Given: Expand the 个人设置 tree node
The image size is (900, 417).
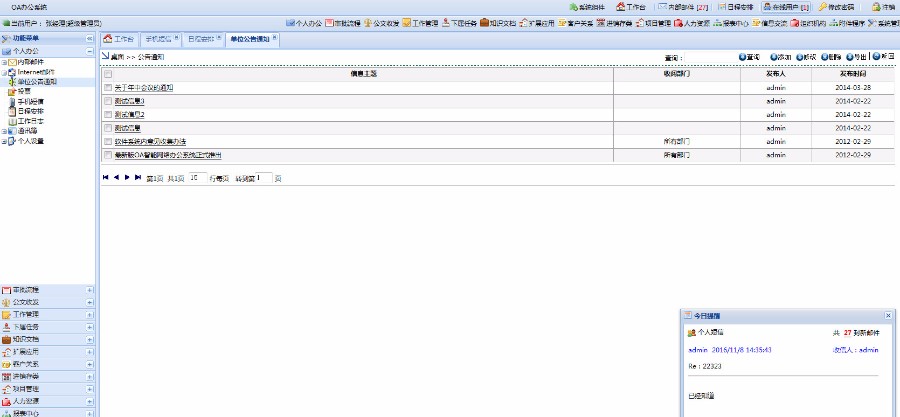Looking at the screenshot, I should tap(4, 141).
